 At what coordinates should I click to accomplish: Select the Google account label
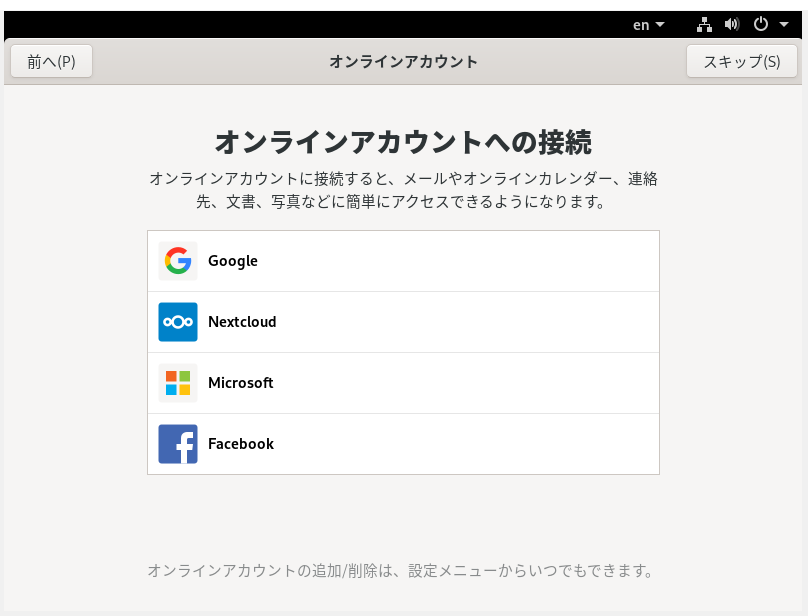click(x=232, y=261)
